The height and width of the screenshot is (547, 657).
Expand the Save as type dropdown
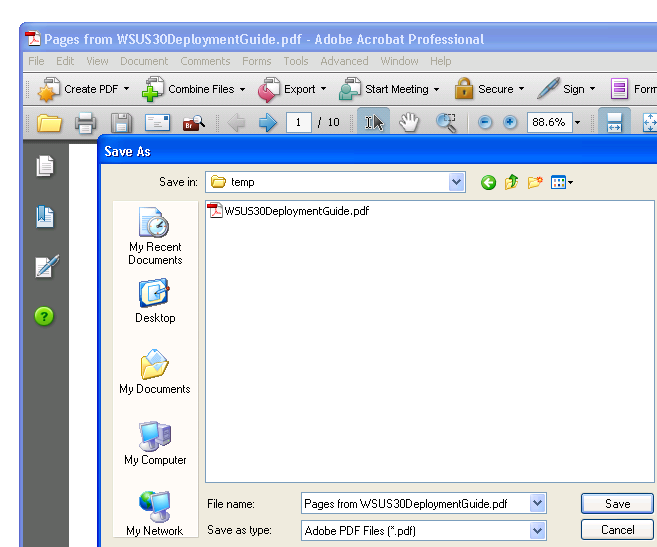(x=538, y=531)
